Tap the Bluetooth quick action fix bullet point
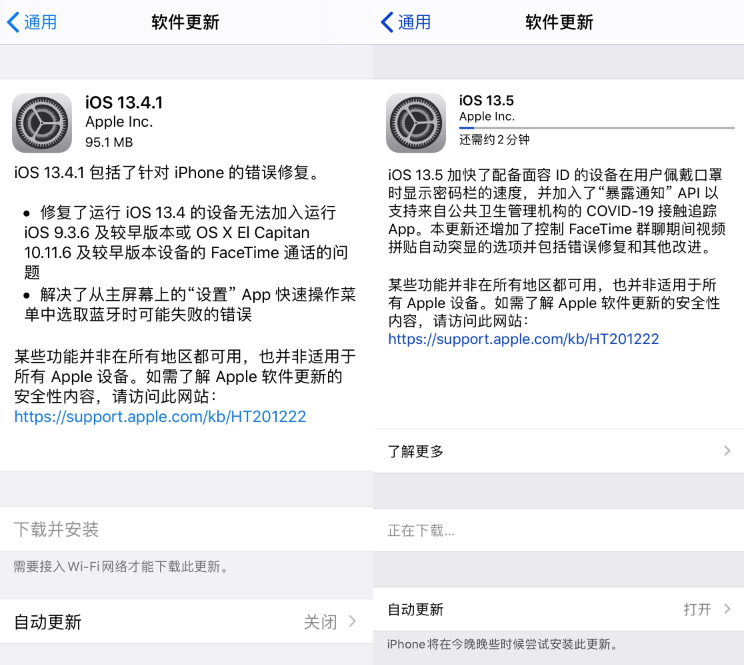Screen dimensions: 744x665 (190, 305)
